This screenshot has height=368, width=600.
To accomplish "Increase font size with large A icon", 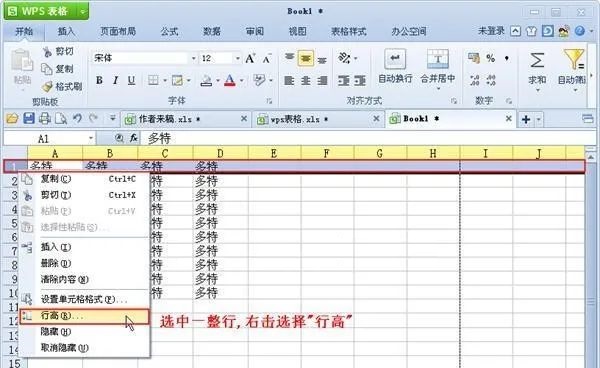I will 250,59.
